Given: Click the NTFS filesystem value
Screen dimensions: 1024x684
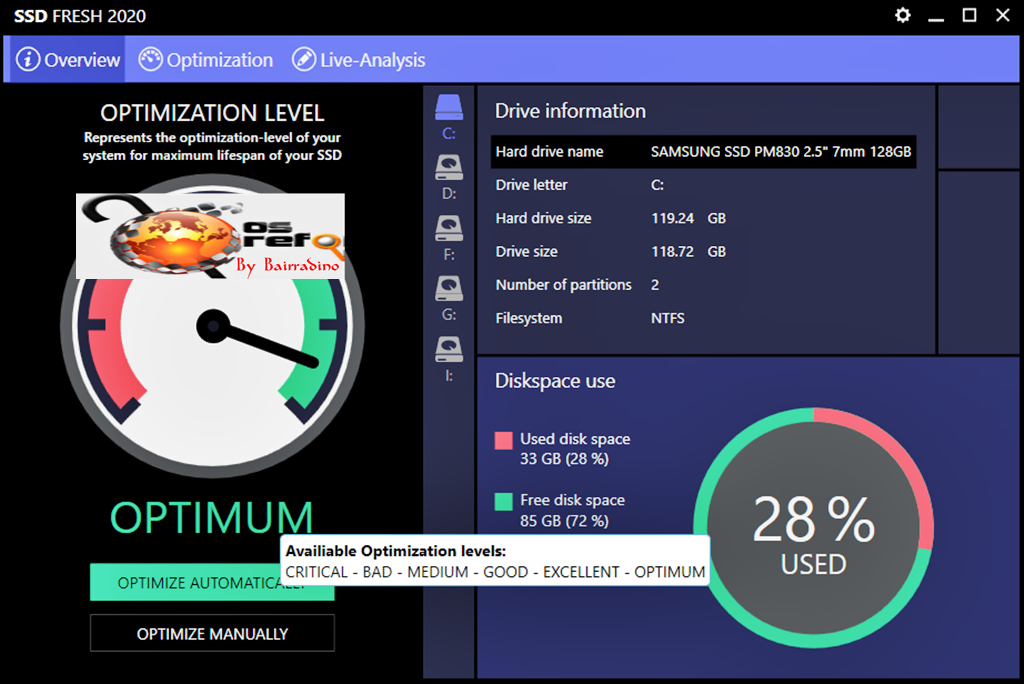Looking at the screenshot, I should click(667, 318).
